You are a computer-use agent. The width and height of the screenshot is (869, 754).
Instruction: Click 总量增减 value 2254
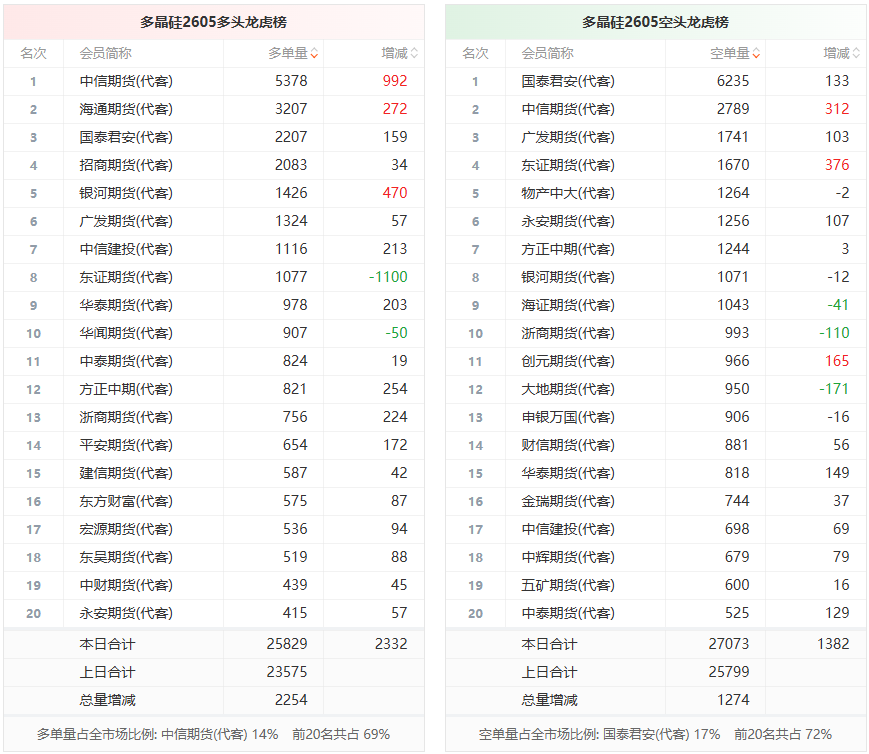(x=291, y=700)
